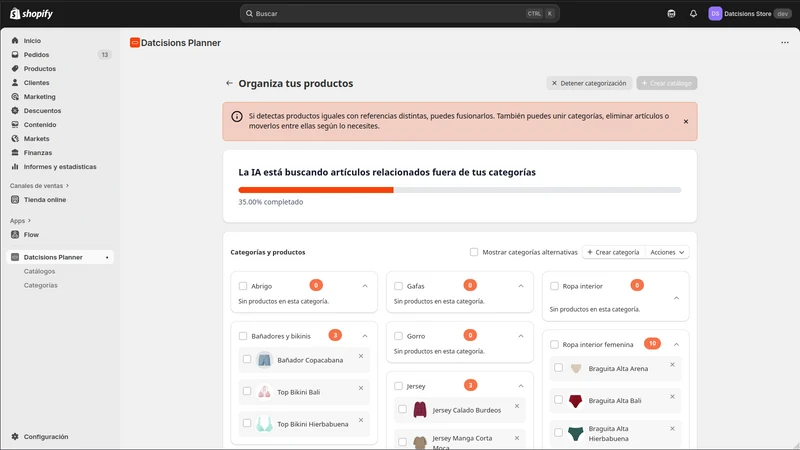The width and height of the screenshot is (800, 450).
Task: Click the Markets sidebar icon
Action: [15, 138]
